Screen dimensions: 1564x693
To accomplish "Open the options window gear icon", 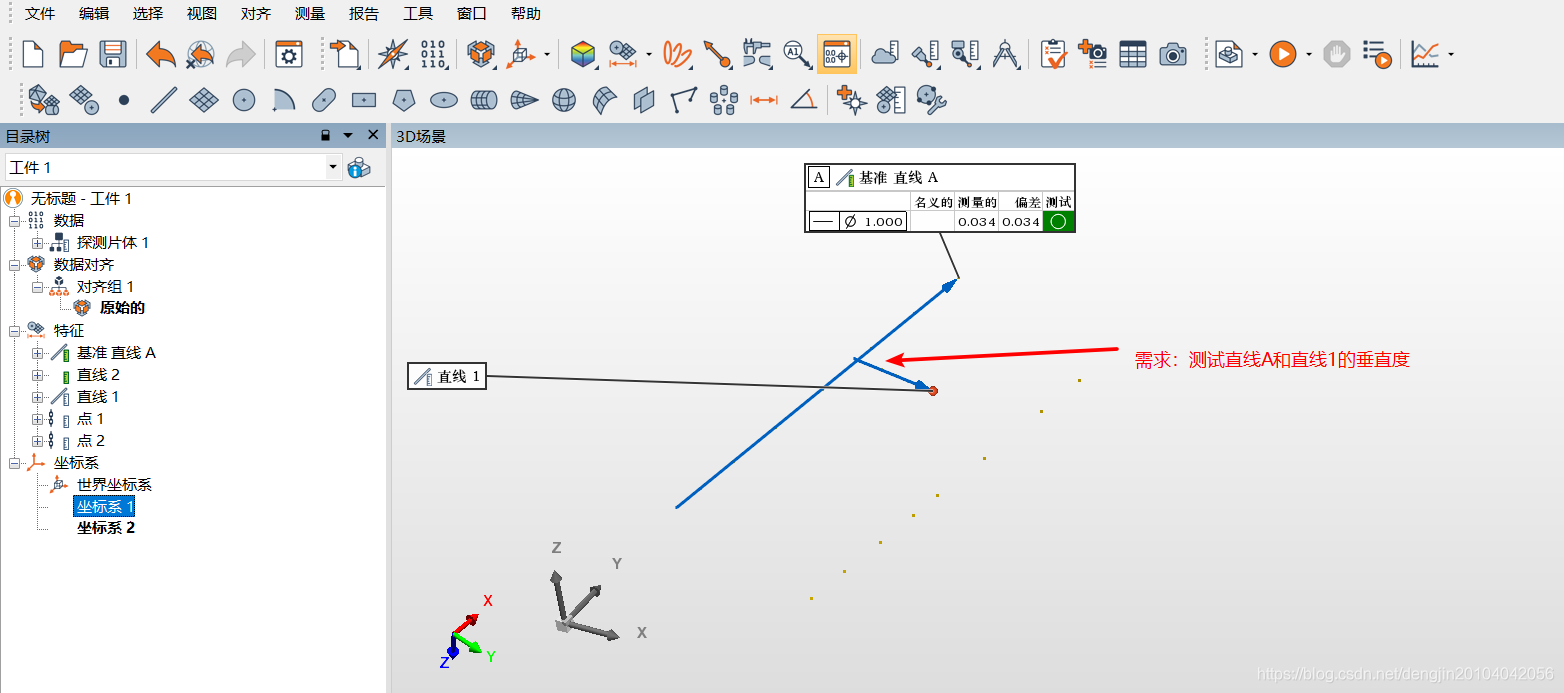I will [290, 54].
